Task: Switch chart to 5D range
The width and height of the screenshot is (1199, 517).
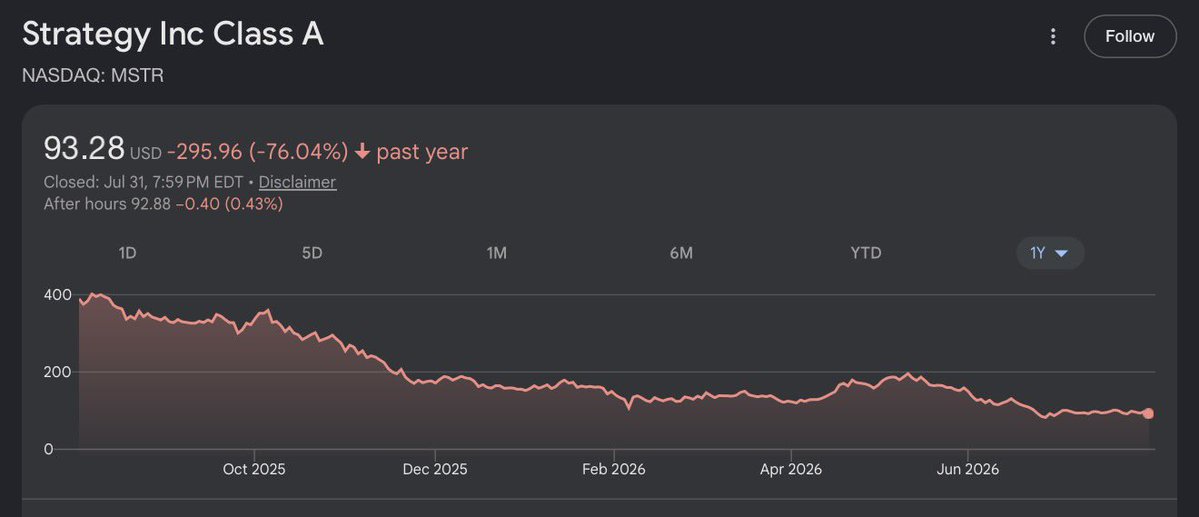Action: click(312, 253)
